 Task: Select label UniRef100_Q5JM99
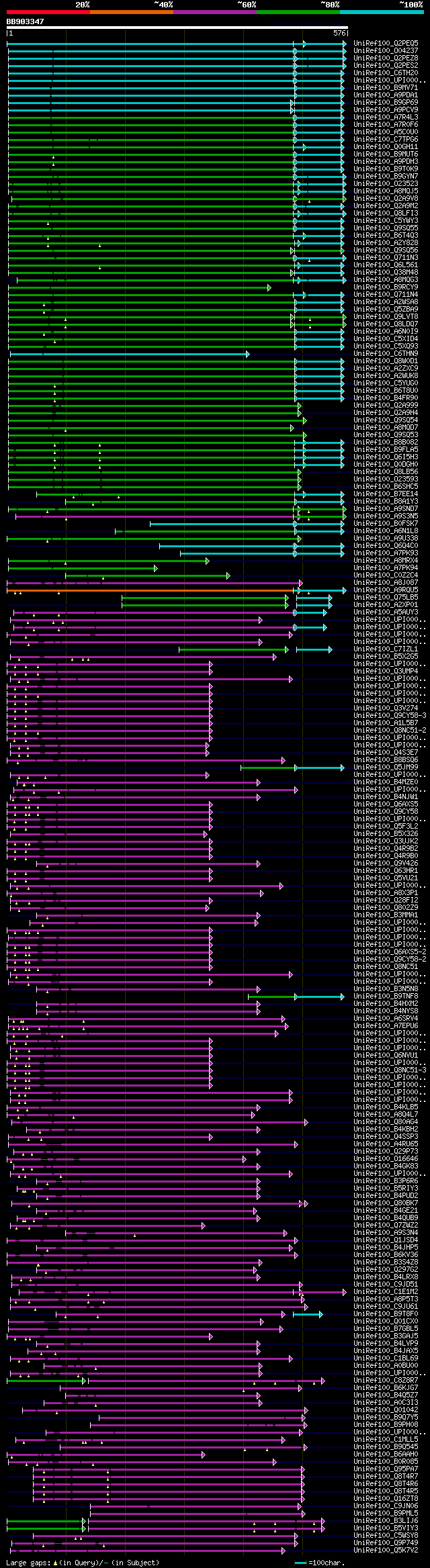coord(386,767)
